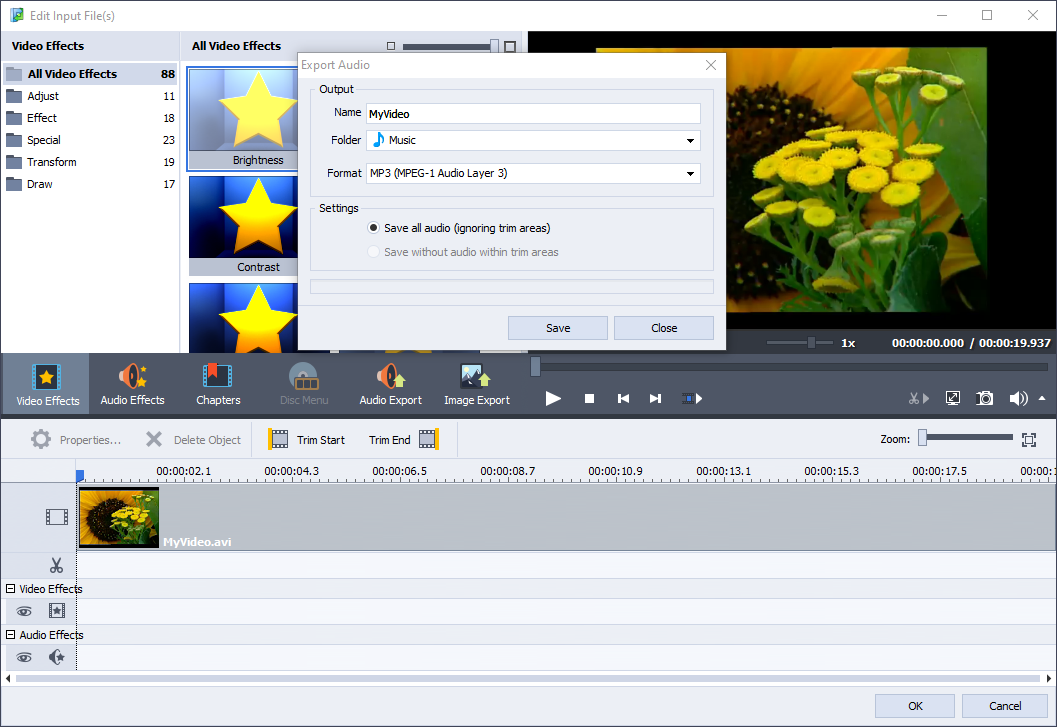Open the Image Export tool

[476, 383]
